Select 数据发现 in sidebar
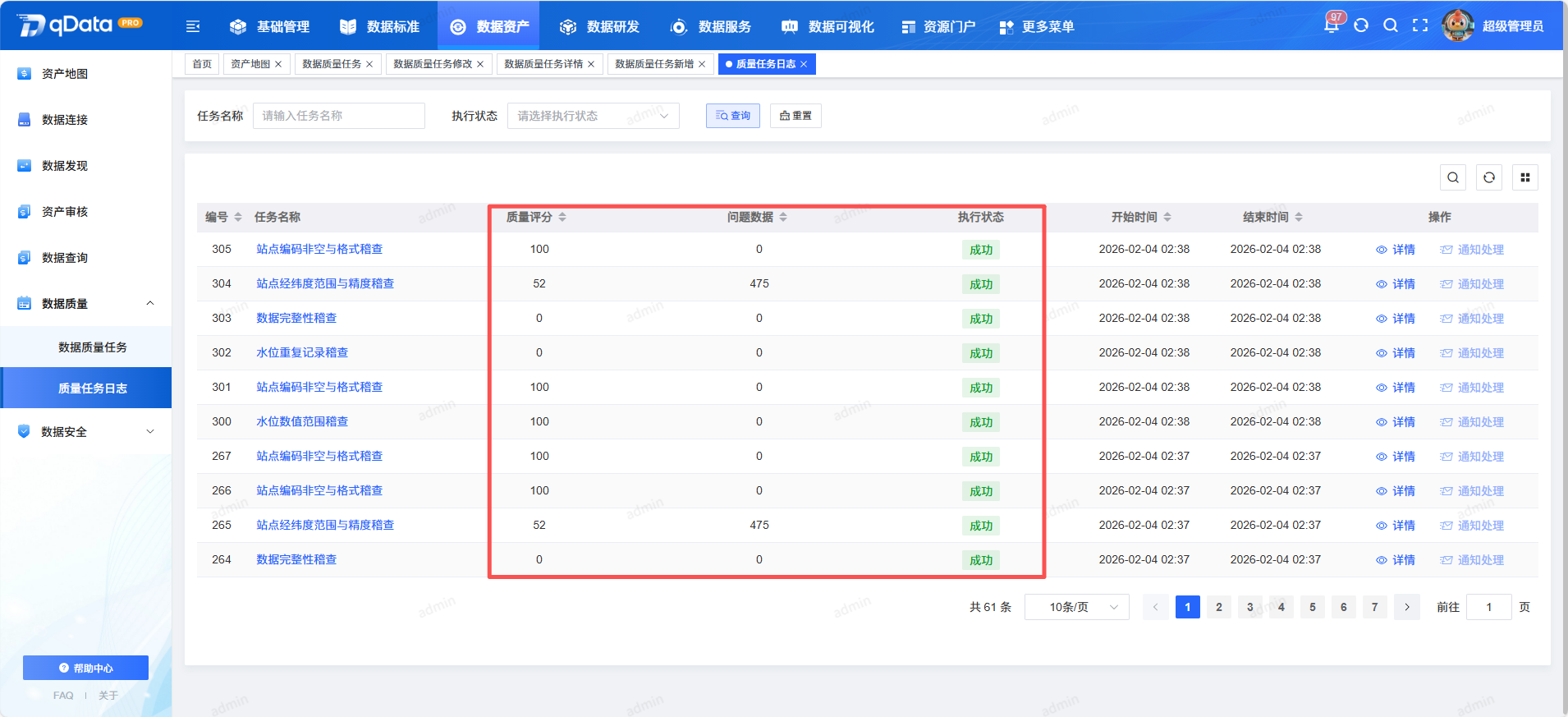The width and height of the screenshot is (1568, 717). coord(86,165)
